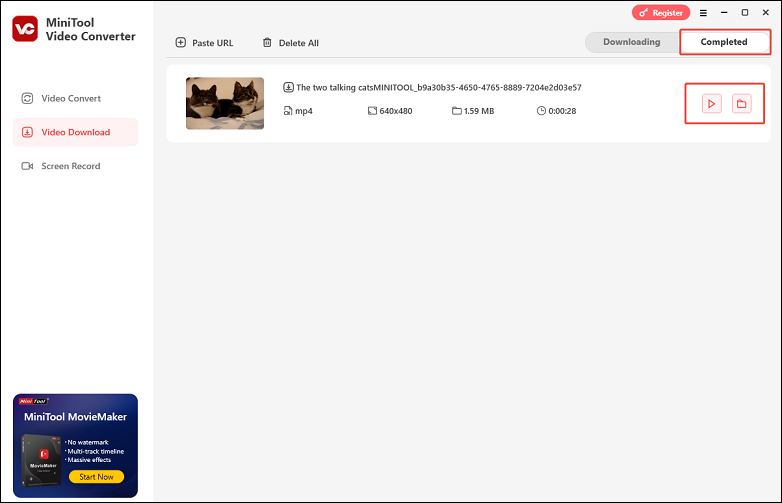Click the MiniTool MovieMaker ad title
The image size is (782, 503).
(75, 417)
